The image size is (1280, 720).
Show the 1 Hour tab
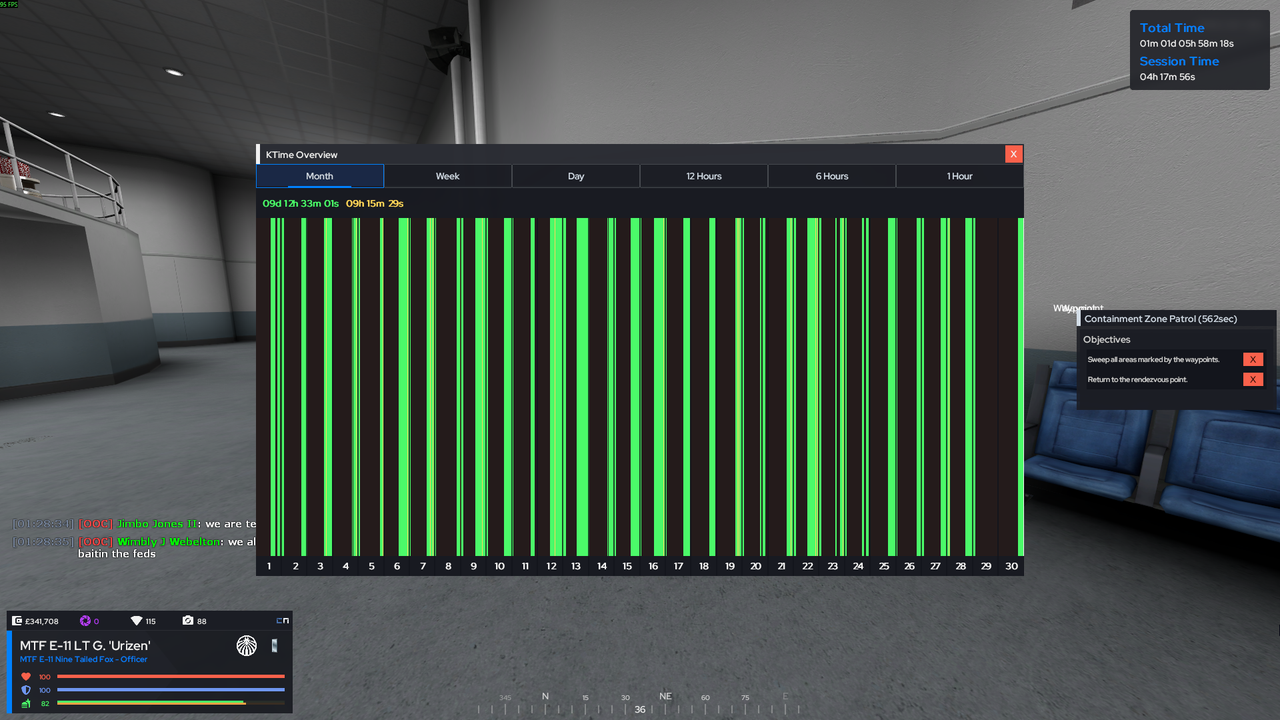[x=960, y=176]
